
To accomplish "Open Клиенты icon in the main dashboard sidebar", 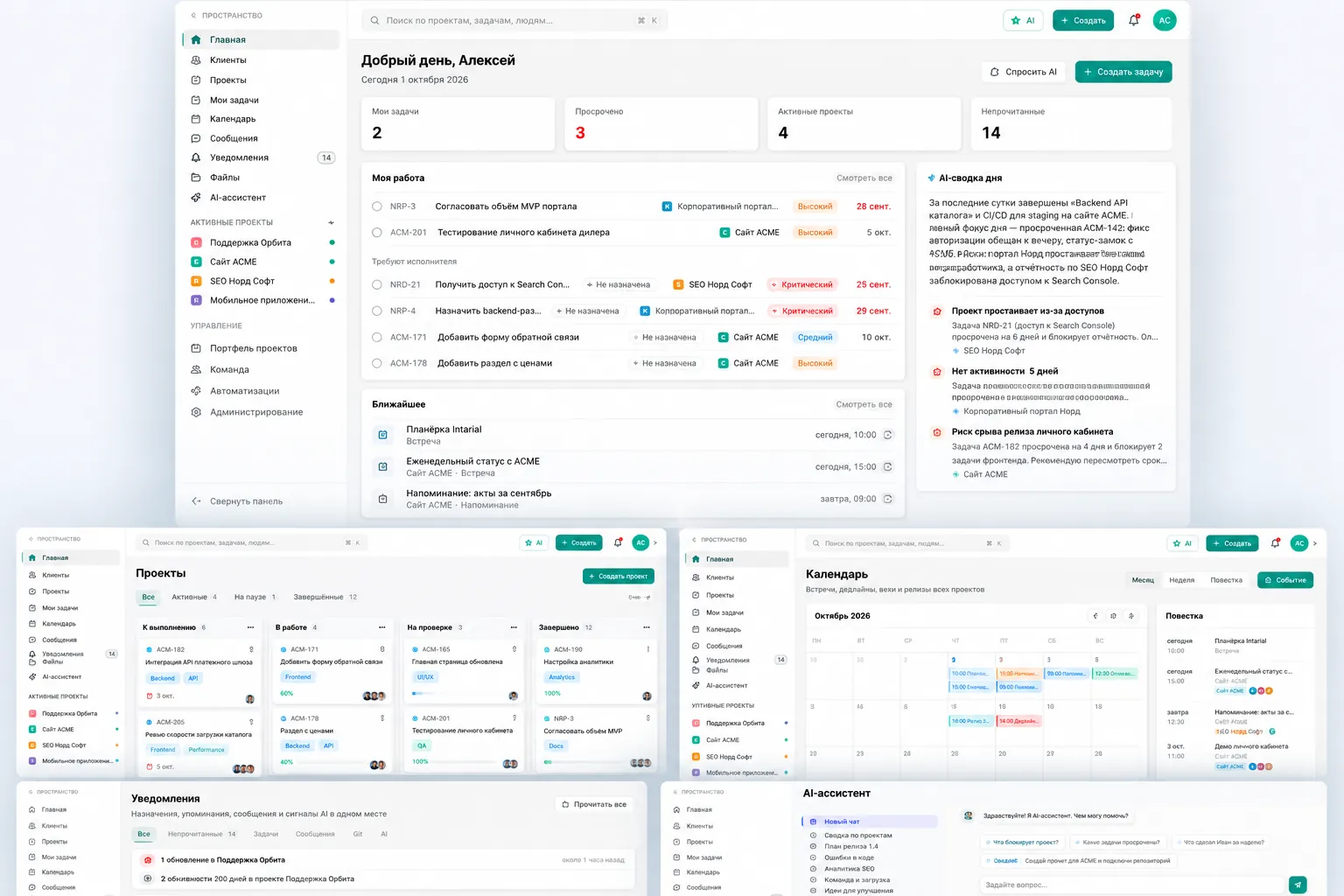I will point(196,60).
